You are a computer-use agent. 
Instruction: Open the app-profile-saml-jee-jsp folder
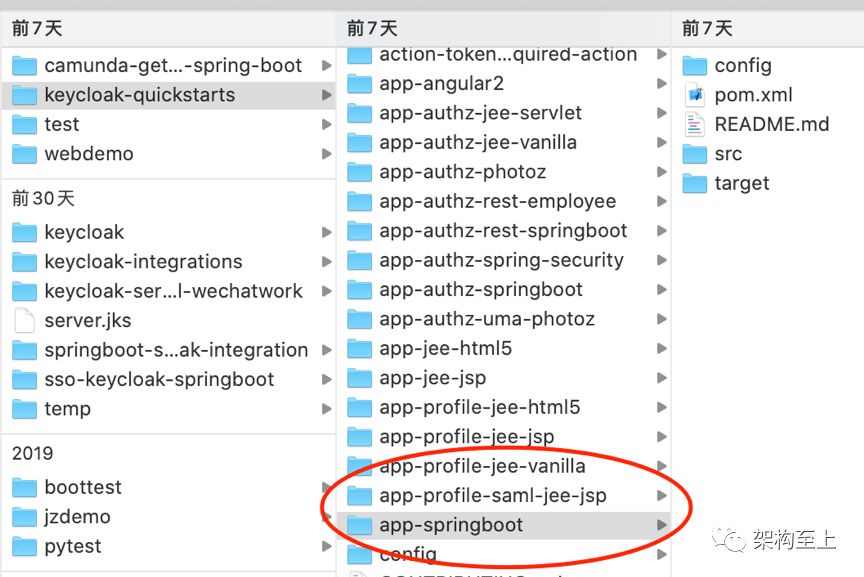tap(504, 495)
